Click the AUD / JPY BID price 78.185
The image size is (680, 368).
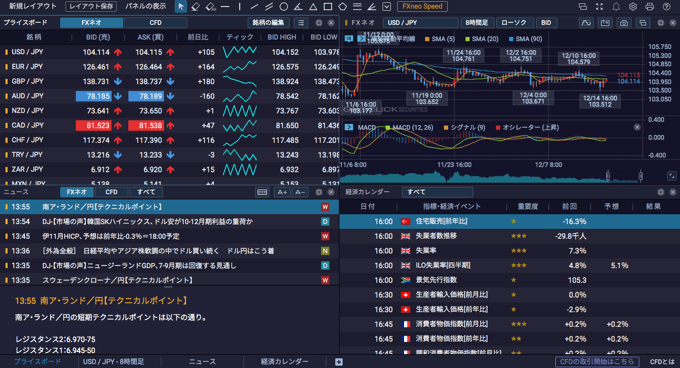(x=94, y=96)
